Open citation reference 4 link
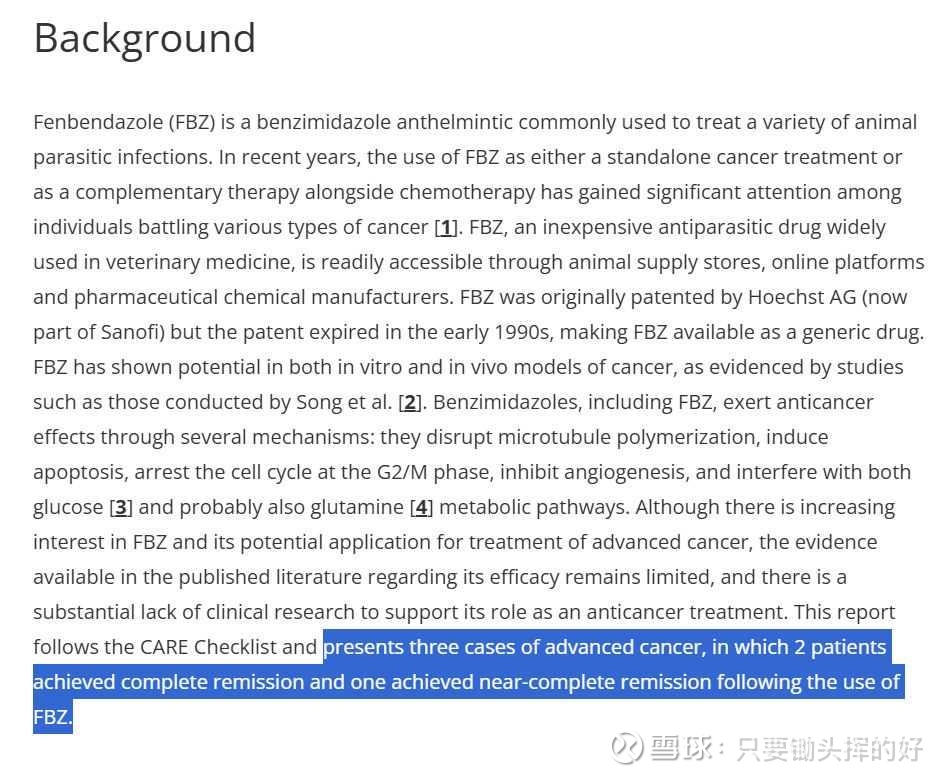951x778 pixels. [x=422, y=508]
